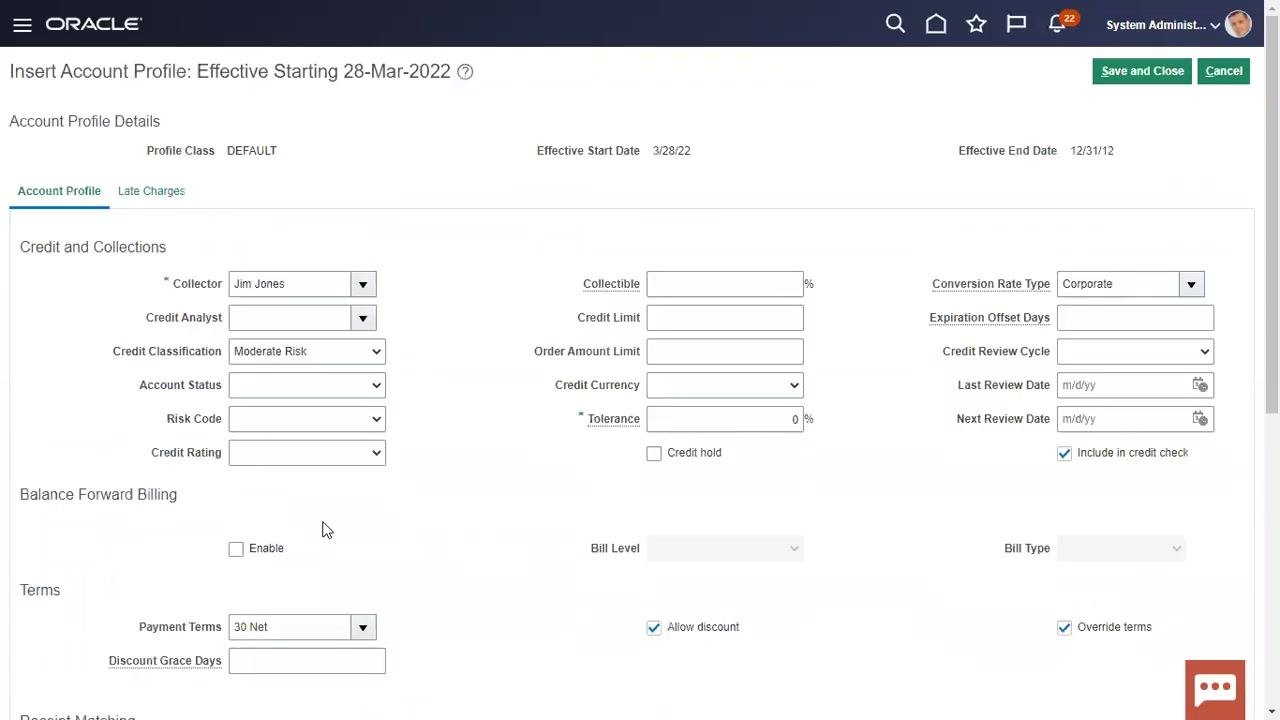Open Last Review Date calendar picker

click(1200, 385)
